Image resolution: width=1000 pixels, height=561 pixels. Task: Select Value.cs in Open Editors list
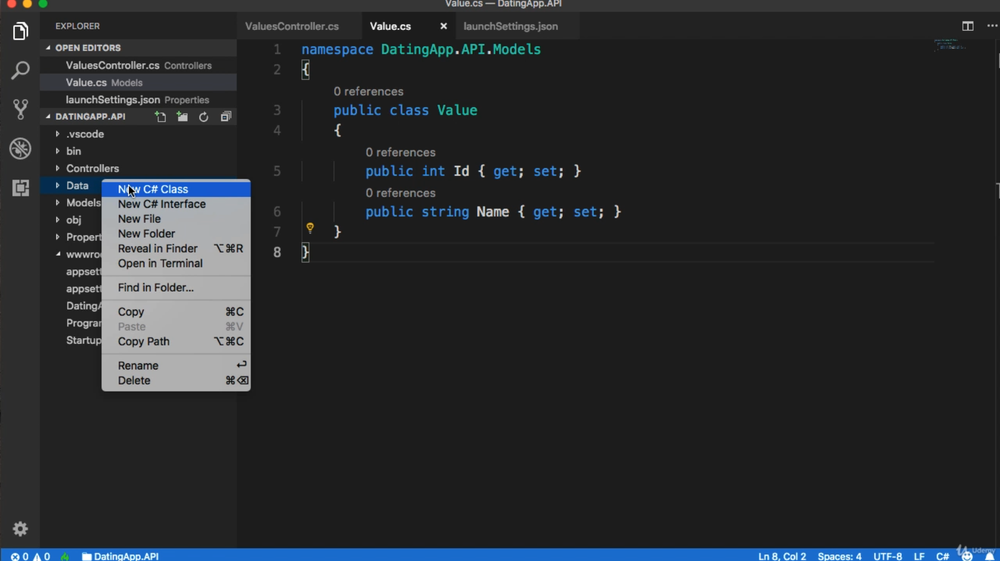tap(138, 82)
